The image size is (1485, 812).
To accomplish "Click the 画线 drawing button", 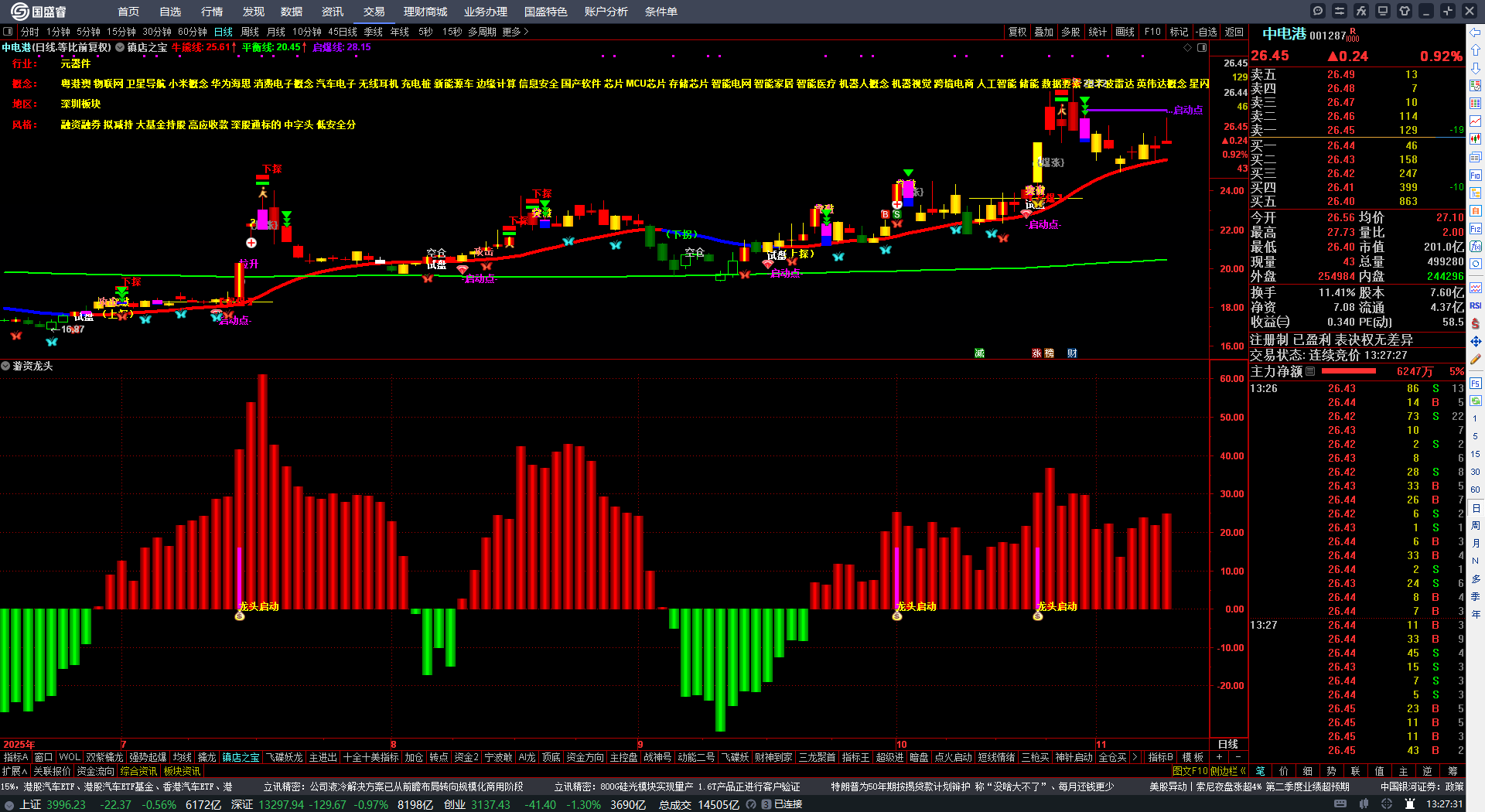I will (1125, 32).
